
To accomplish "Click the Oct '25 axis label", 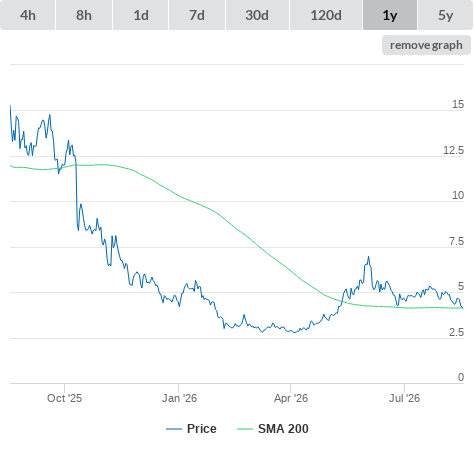I will click(64, 398).
